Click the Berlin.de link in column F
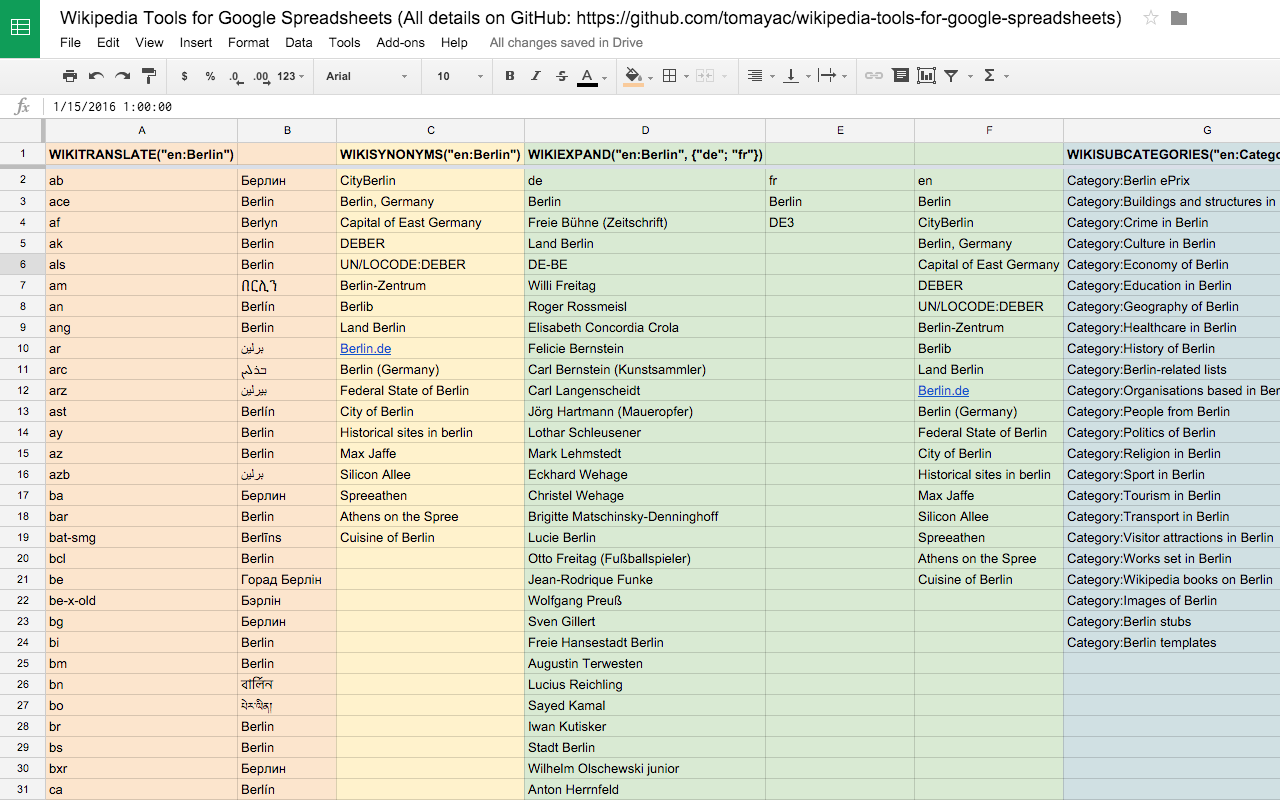The width and height of the screenshot is (1280, 800). click(943, 391)
